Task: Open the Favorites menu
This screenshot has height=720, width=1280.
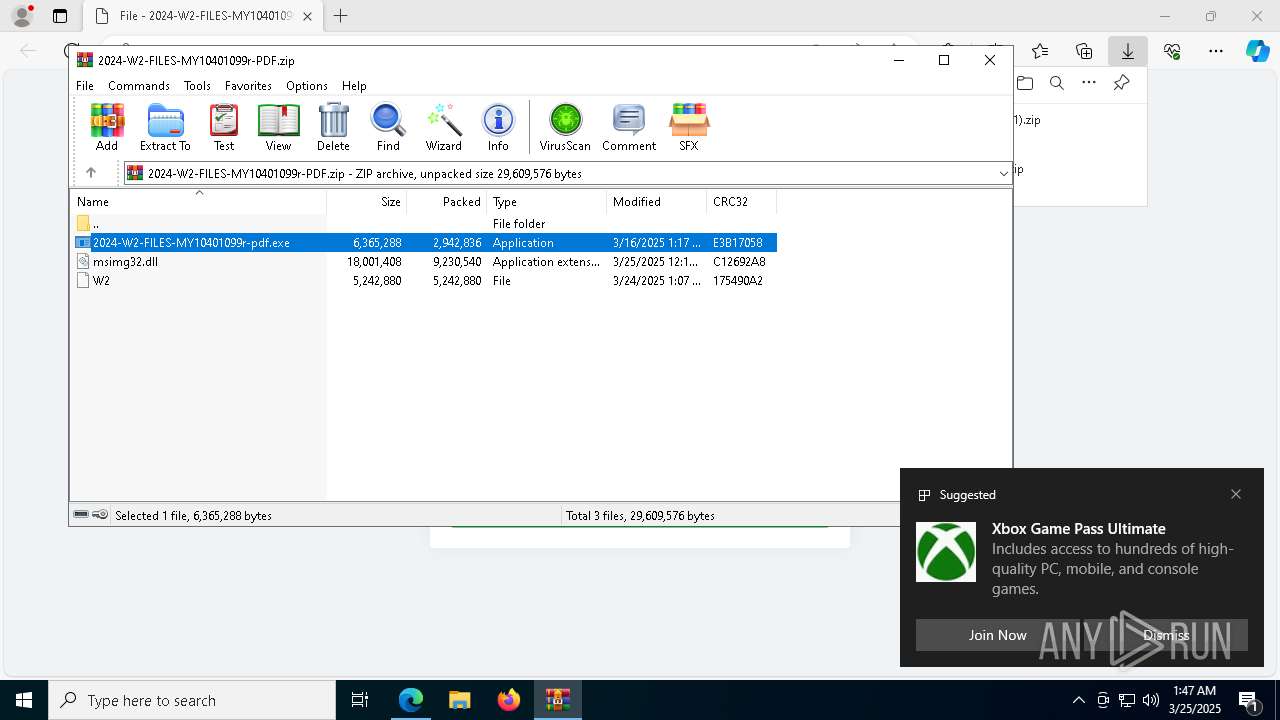Action: pos(248,86)
